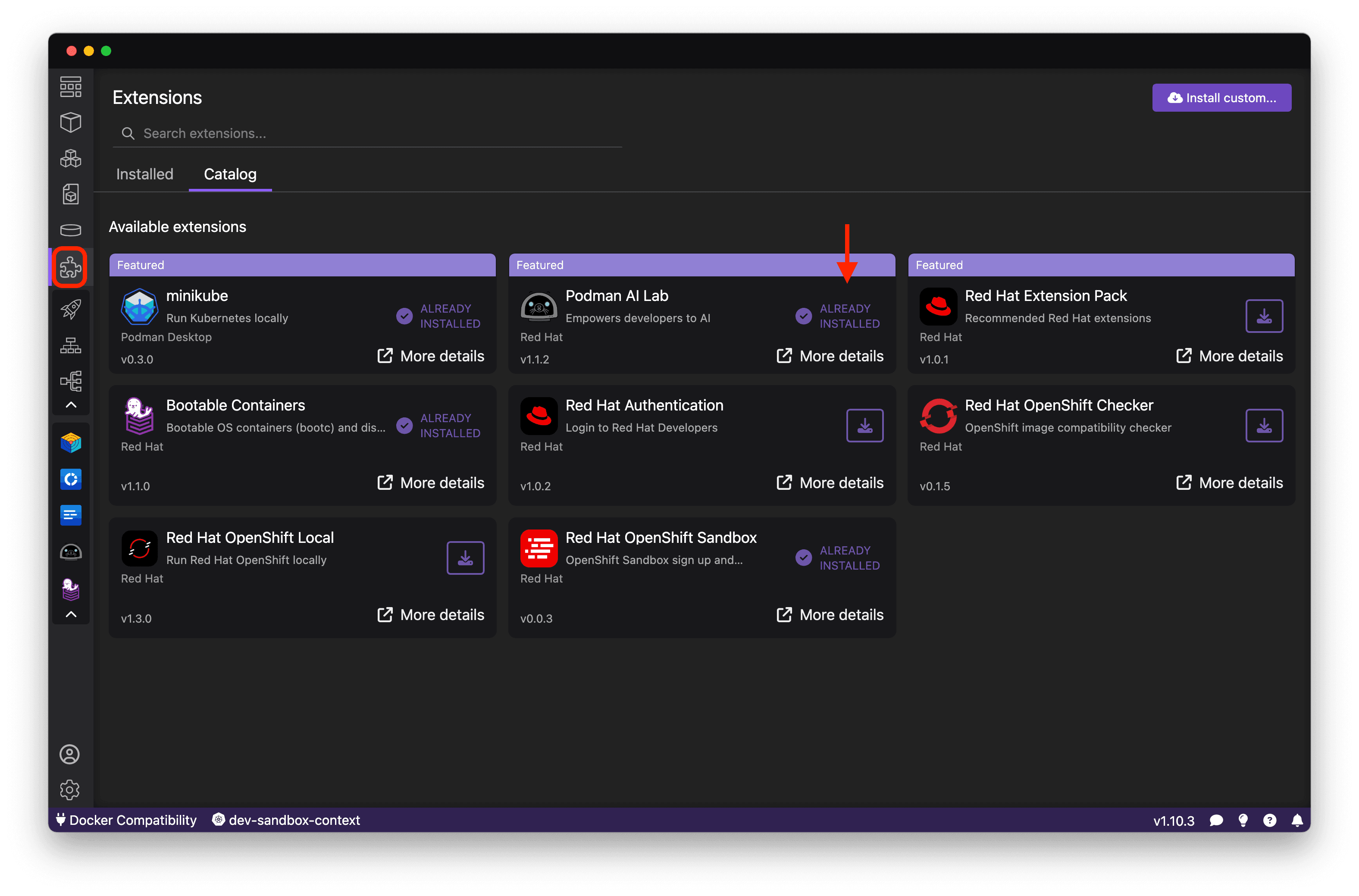Open the dev-sandbox-context selector in status bar
The width and height of the screenshot is (1359, 896).
tap(285, 820)
